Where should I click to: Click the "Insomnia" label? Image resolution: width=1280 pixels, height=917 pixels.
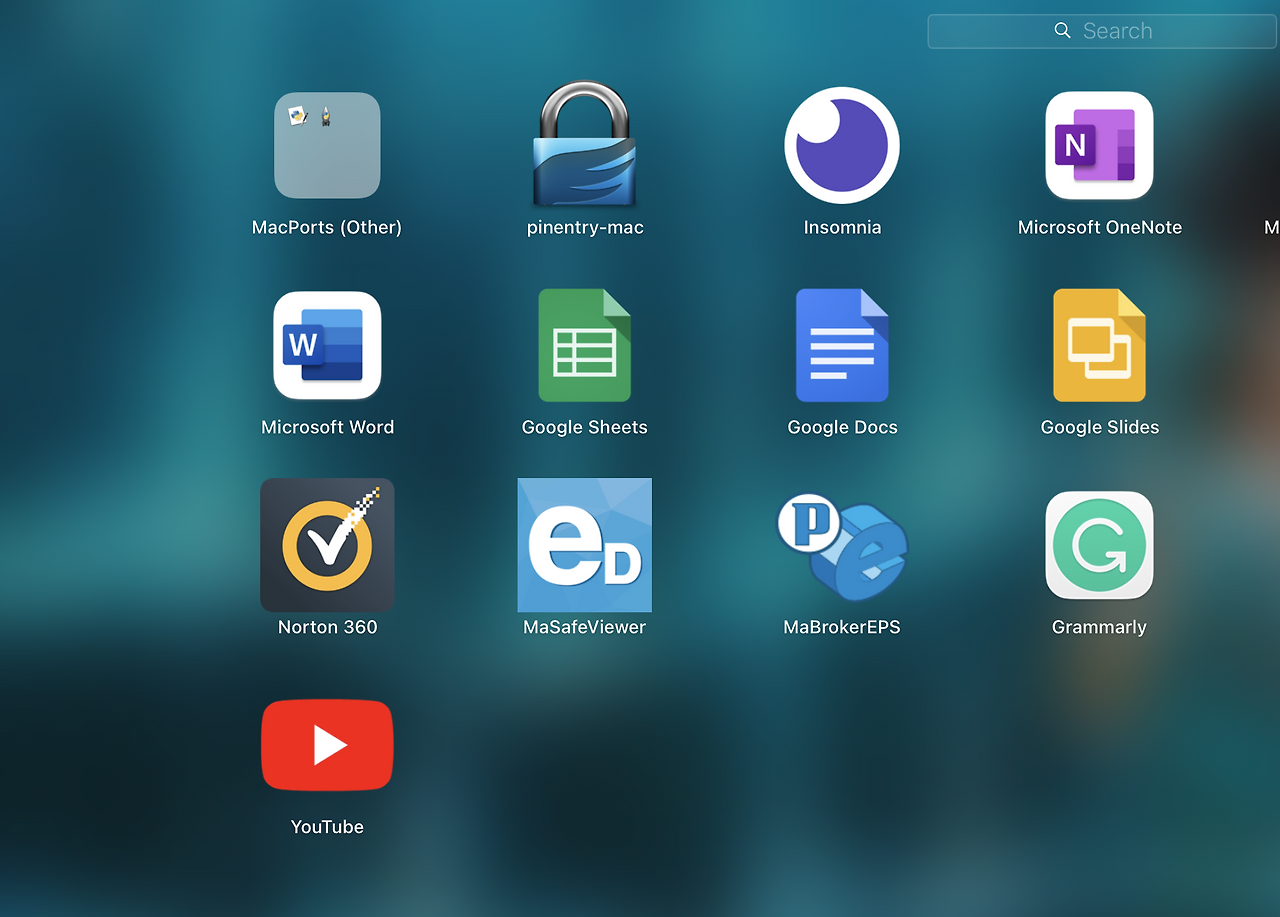[x=842, y=227]
